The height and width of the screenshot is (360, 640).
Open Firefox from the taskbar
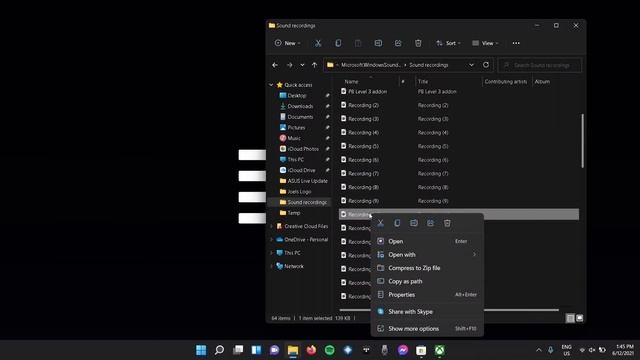click(311, 350)
